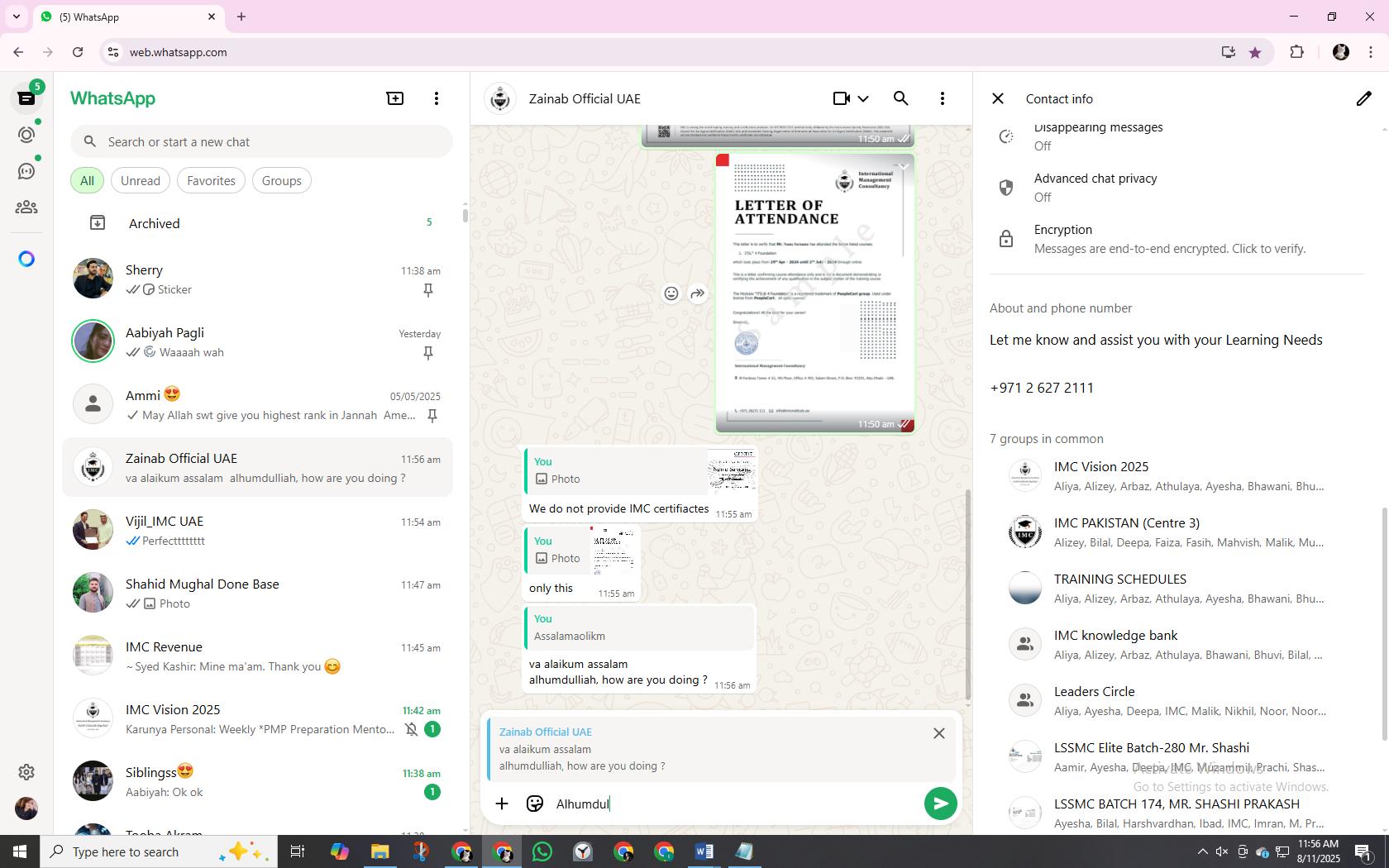Click the conversation scrollbar
1389x868 pixels.
tap(968, 594)
